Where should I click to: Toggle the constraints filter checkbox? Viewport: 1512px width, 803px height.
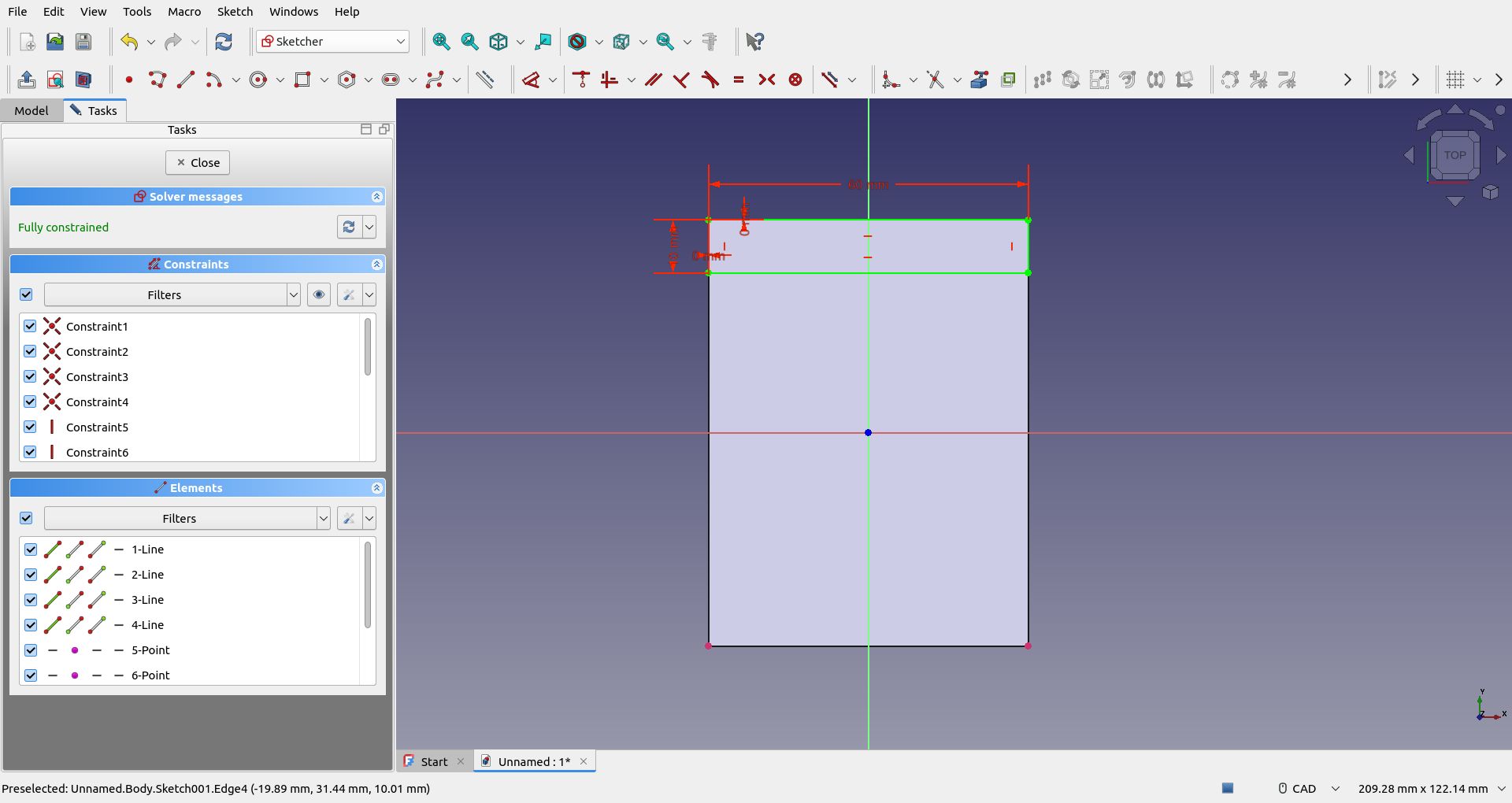coord(26,294)
